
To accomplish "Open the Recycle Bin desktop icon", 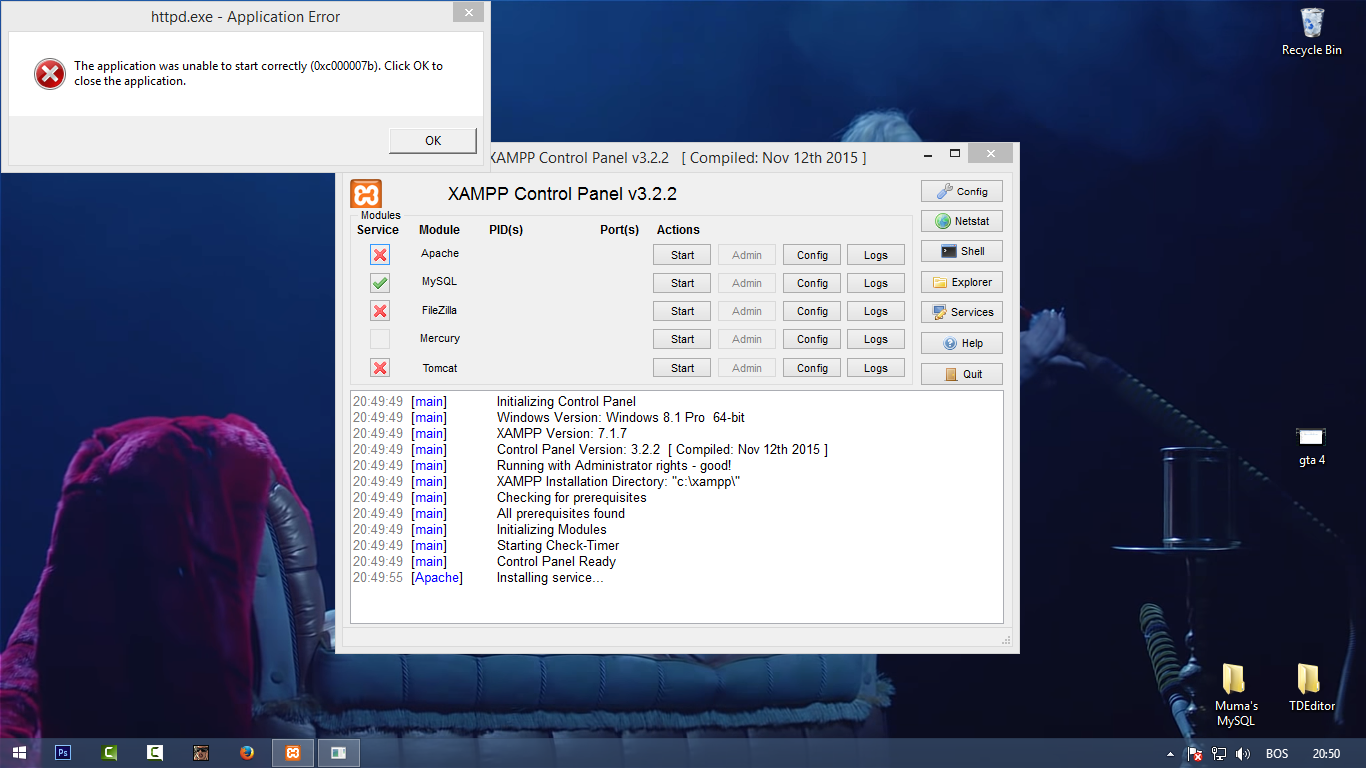I will (1312, 32).
